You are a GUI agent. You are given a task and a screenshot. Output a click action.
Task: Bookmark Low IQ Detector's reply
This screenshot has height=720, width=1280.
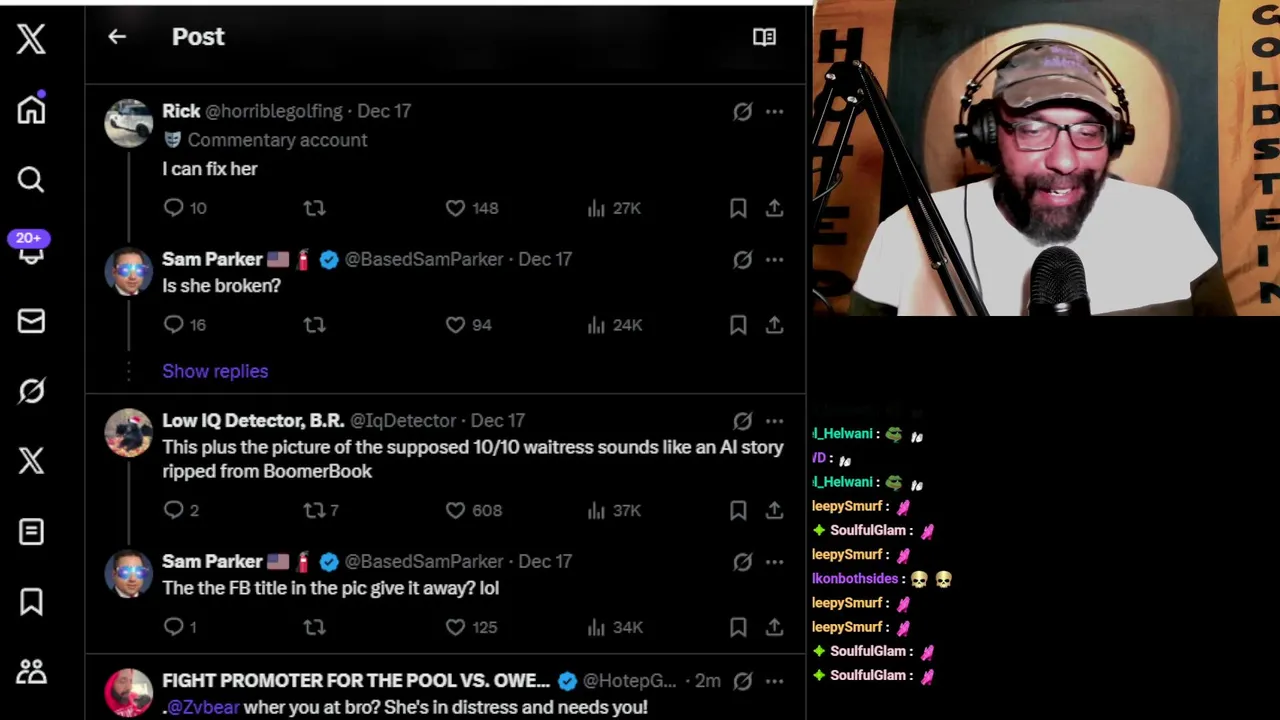(x=738, y=510)
